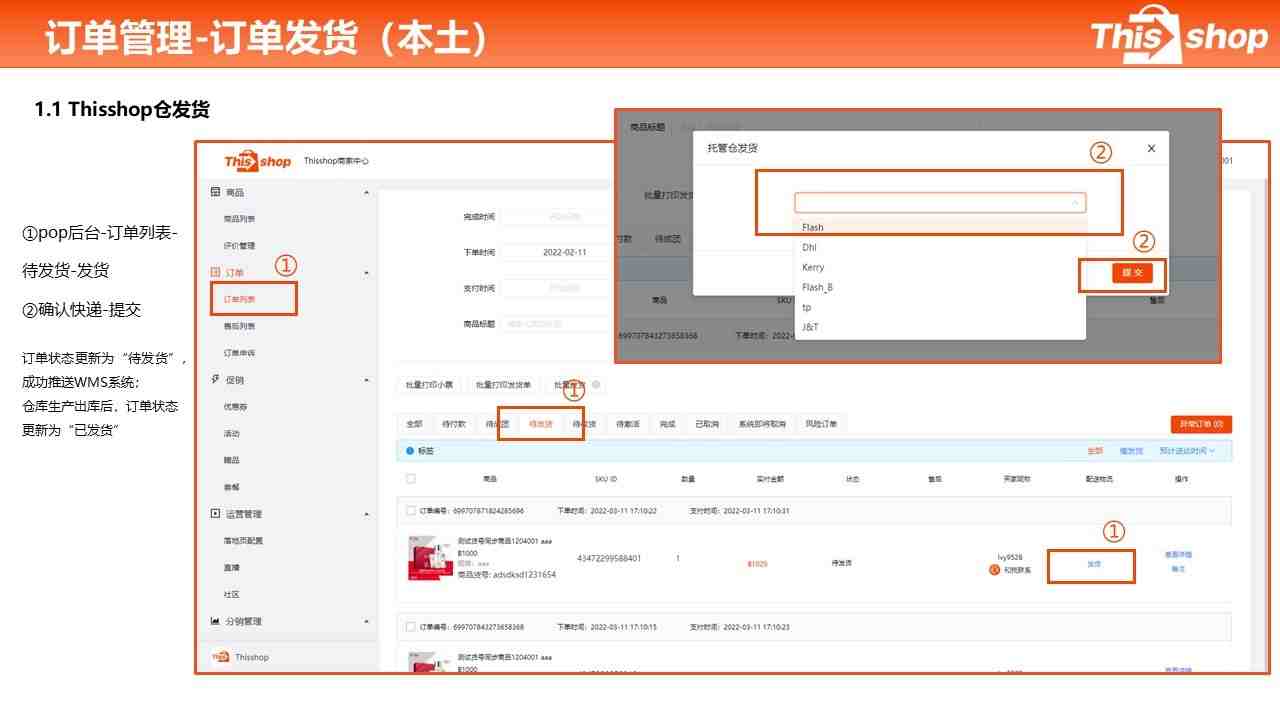Switch to the 系统即将取消 order tab
This screenshot has width=1280, height=720.
coord(762,424)
